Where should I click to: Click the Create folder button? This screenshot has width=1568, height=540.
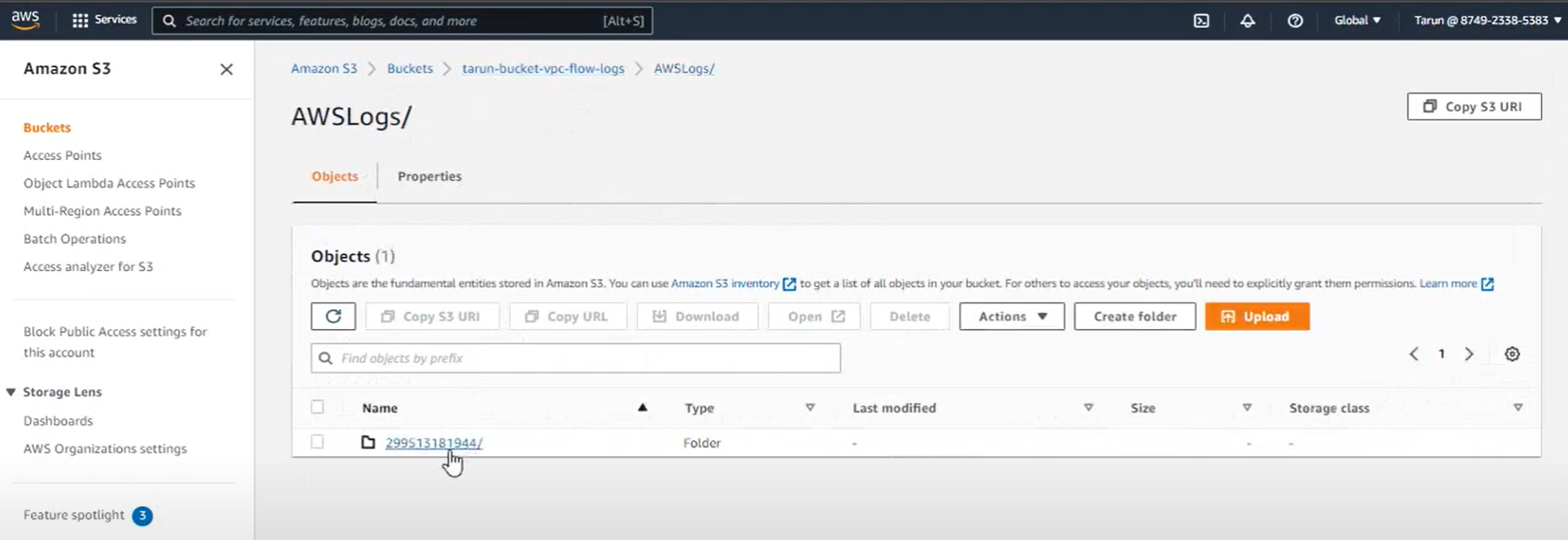[x=1134, y=317]
